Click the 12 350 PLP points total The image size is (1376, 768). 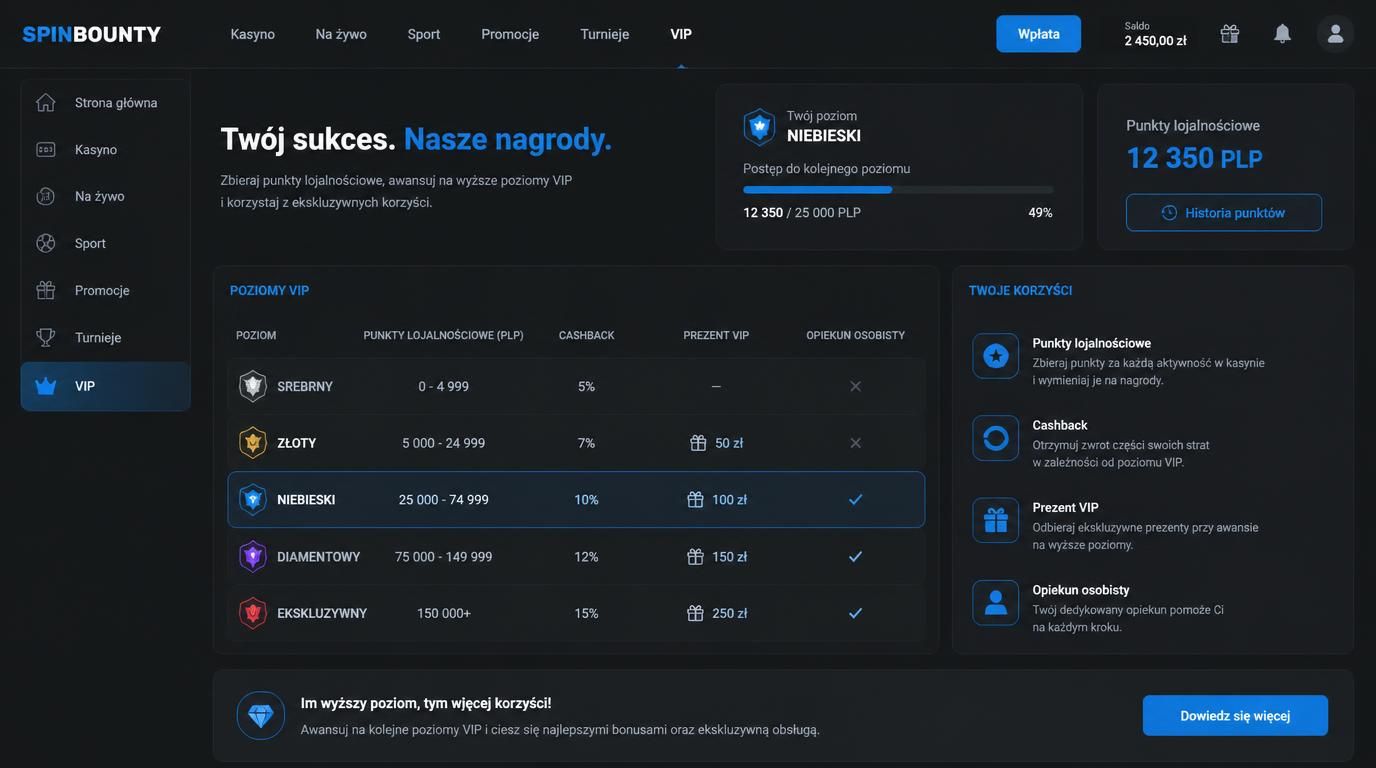coord(1194,158)
